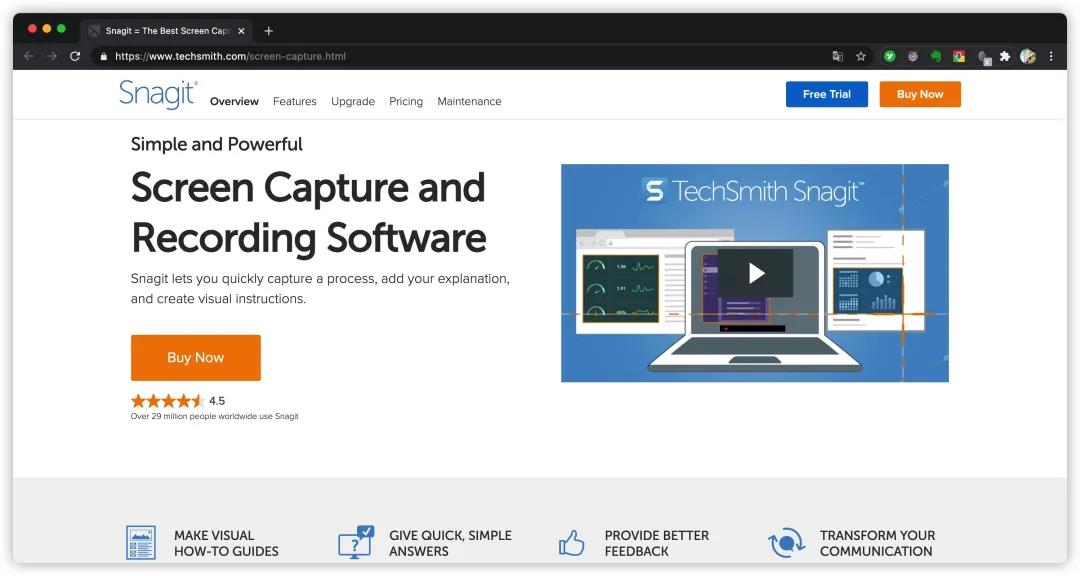Click 'TRANSFORM YOUR COMMUNICATION' text
This screenshot has width=1080, height=576.
(x=878, y=543)
